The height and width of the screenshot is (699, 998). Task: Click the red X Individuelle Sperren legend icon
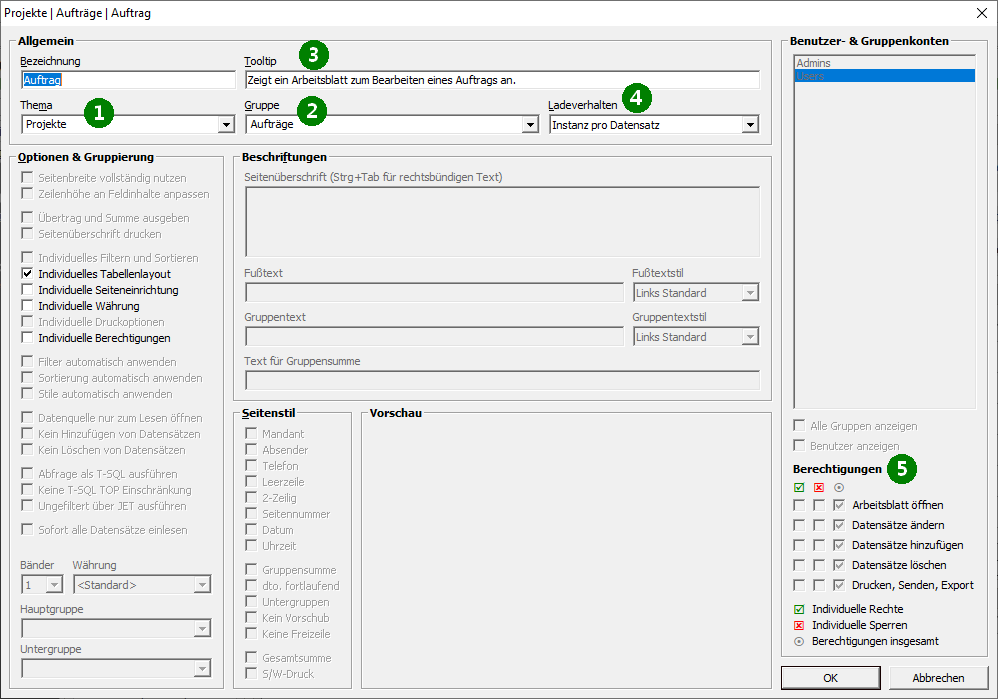[x=799, y=625]
